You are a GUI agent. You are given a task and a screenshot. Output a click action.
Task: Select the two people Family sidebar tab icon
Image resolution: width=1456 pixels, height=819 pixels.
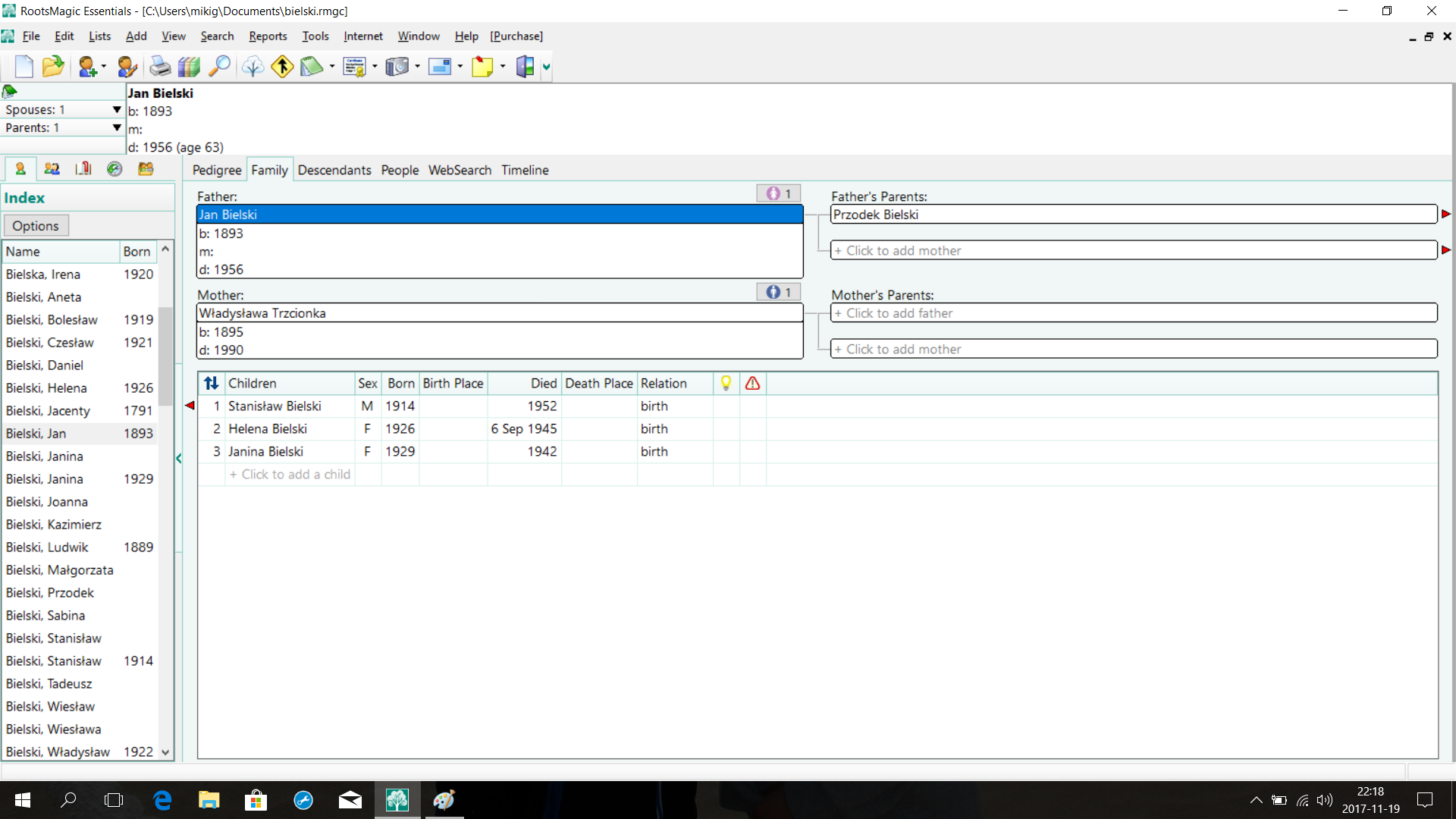[52, 168]
